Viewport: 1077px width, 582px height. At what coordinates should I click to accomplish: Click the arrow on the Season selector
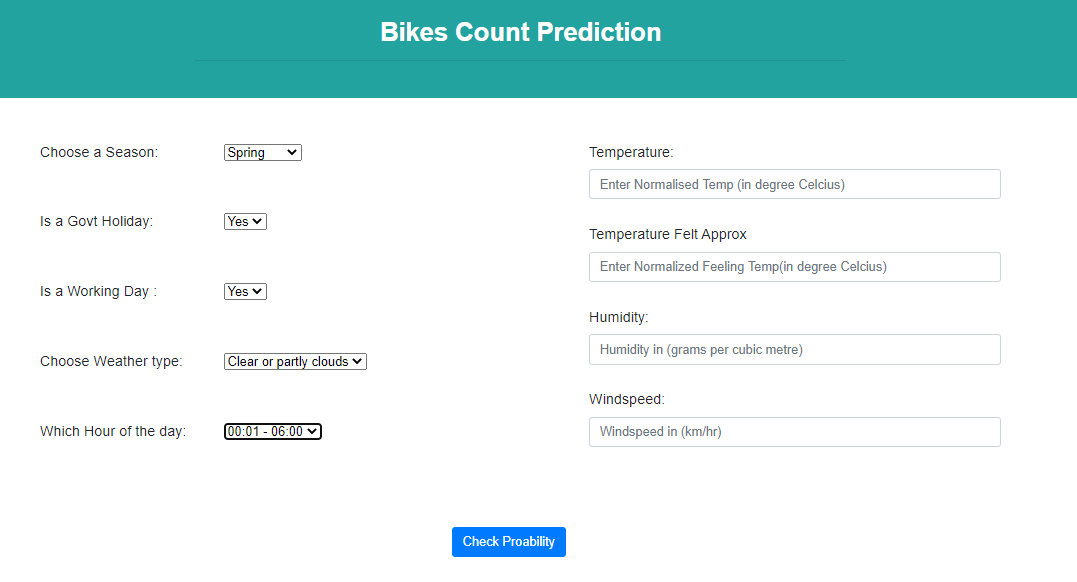(293, 152)
